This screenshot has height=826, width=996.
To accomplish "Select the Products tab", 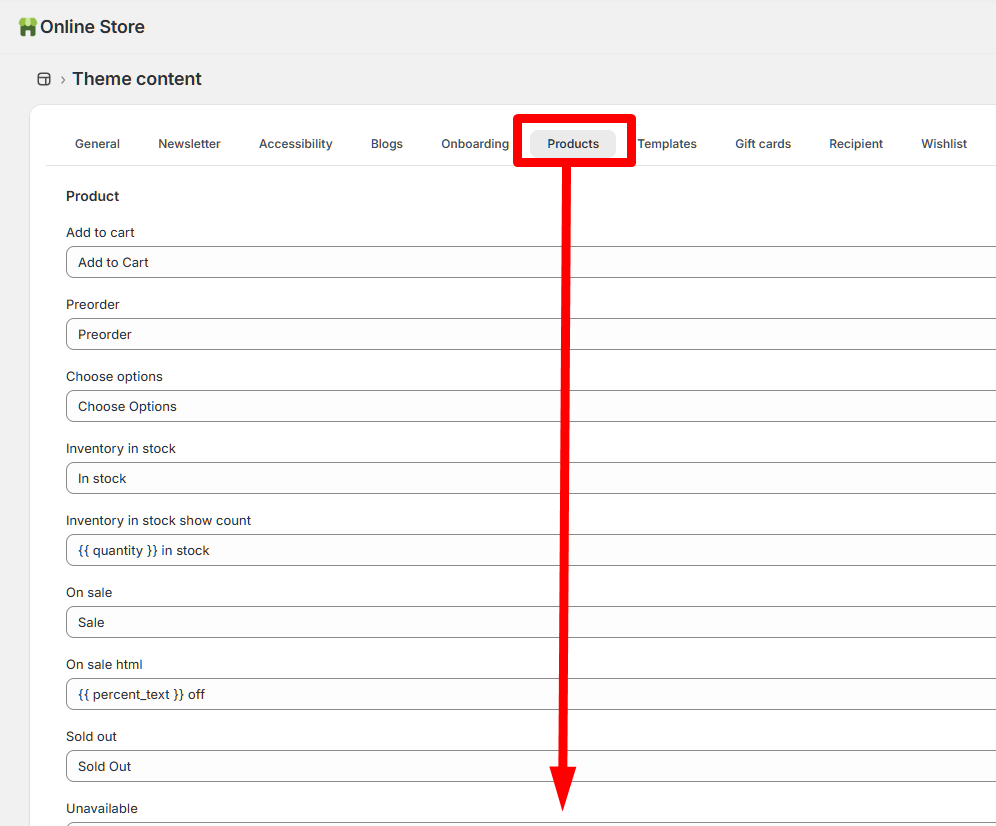I will (573, 144).
